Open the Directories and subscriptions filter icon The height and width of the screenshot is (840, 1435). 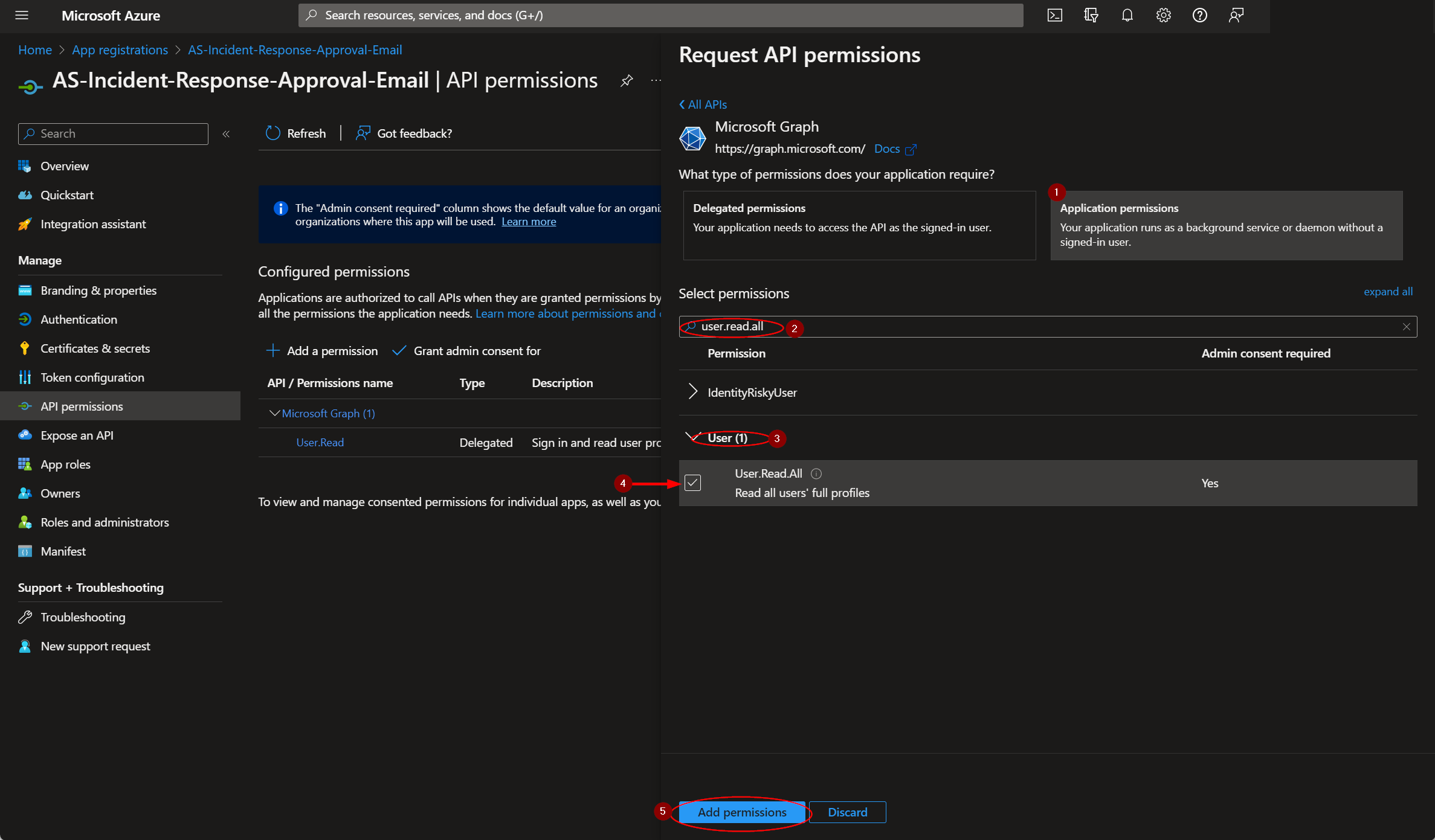click(1091, 15)
